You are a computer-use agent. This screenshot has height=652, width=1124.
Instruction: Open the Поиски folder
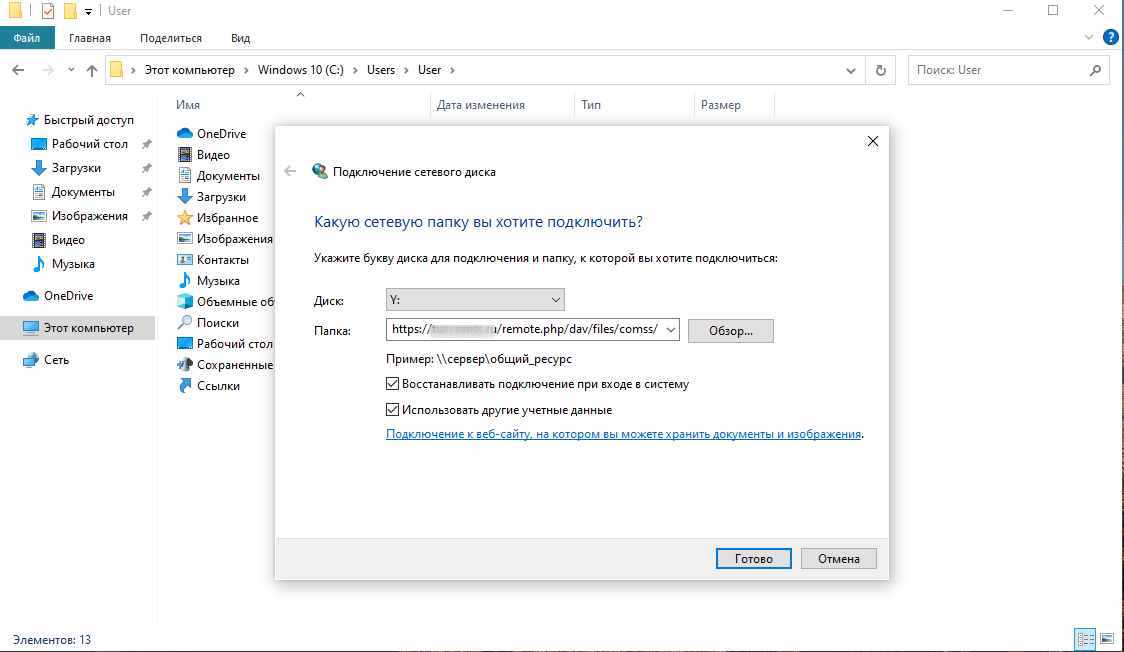(x=208, y=322)
